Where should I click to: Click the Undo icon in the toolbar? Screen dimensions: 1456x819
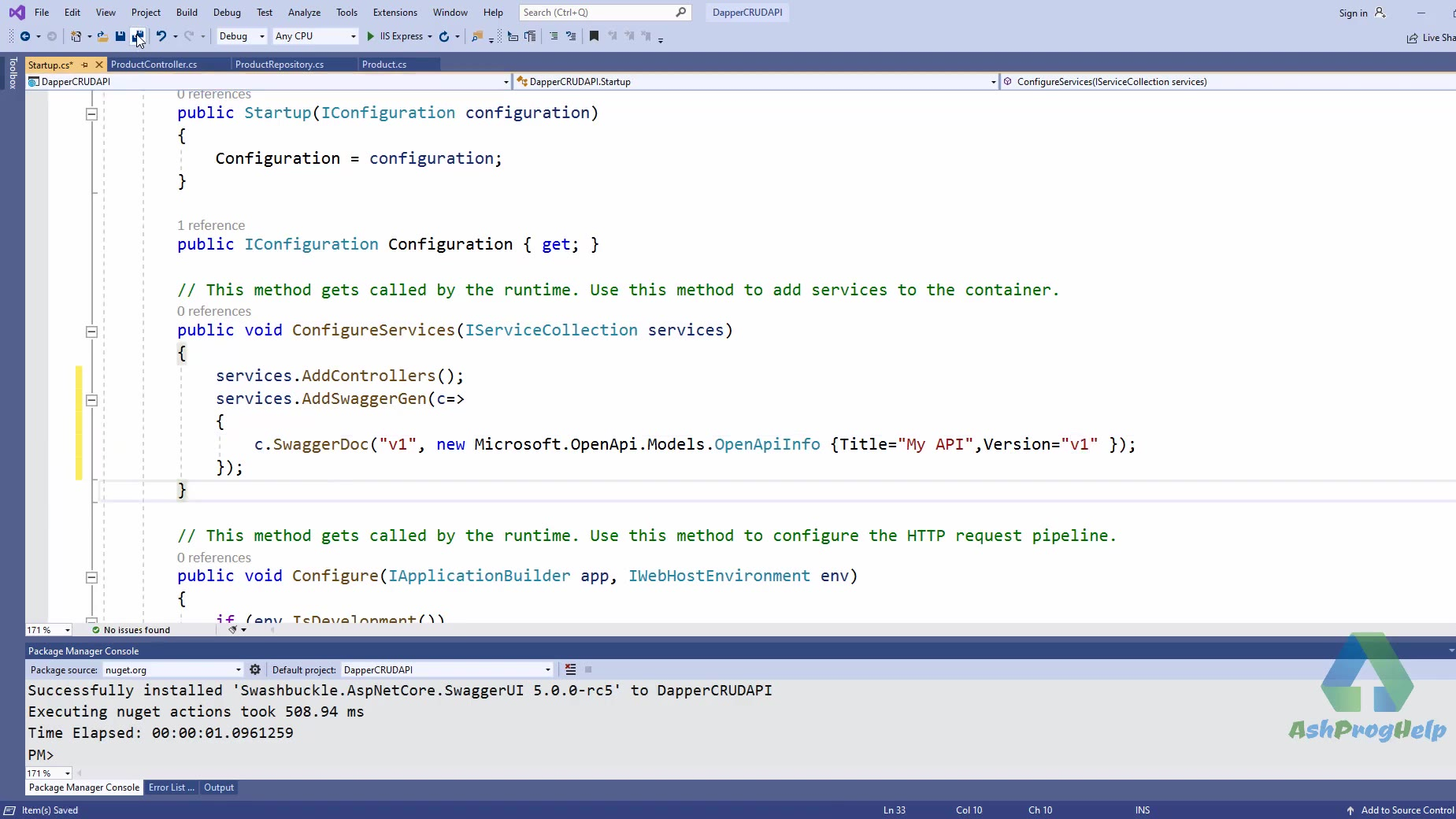(161, 36)
